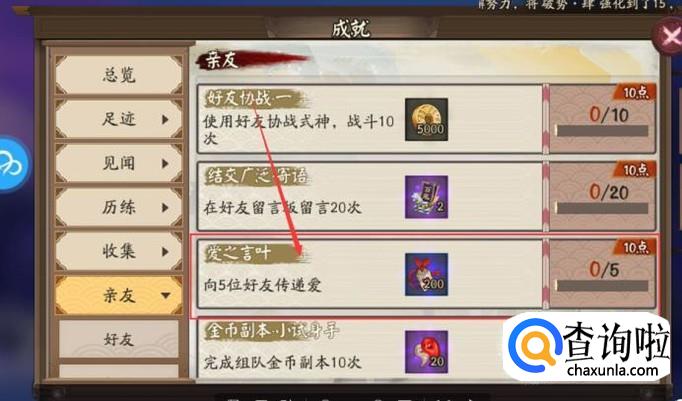Open the 总览 overview tab
This screenshot has height=401, width=682.
tap(119, 75)
